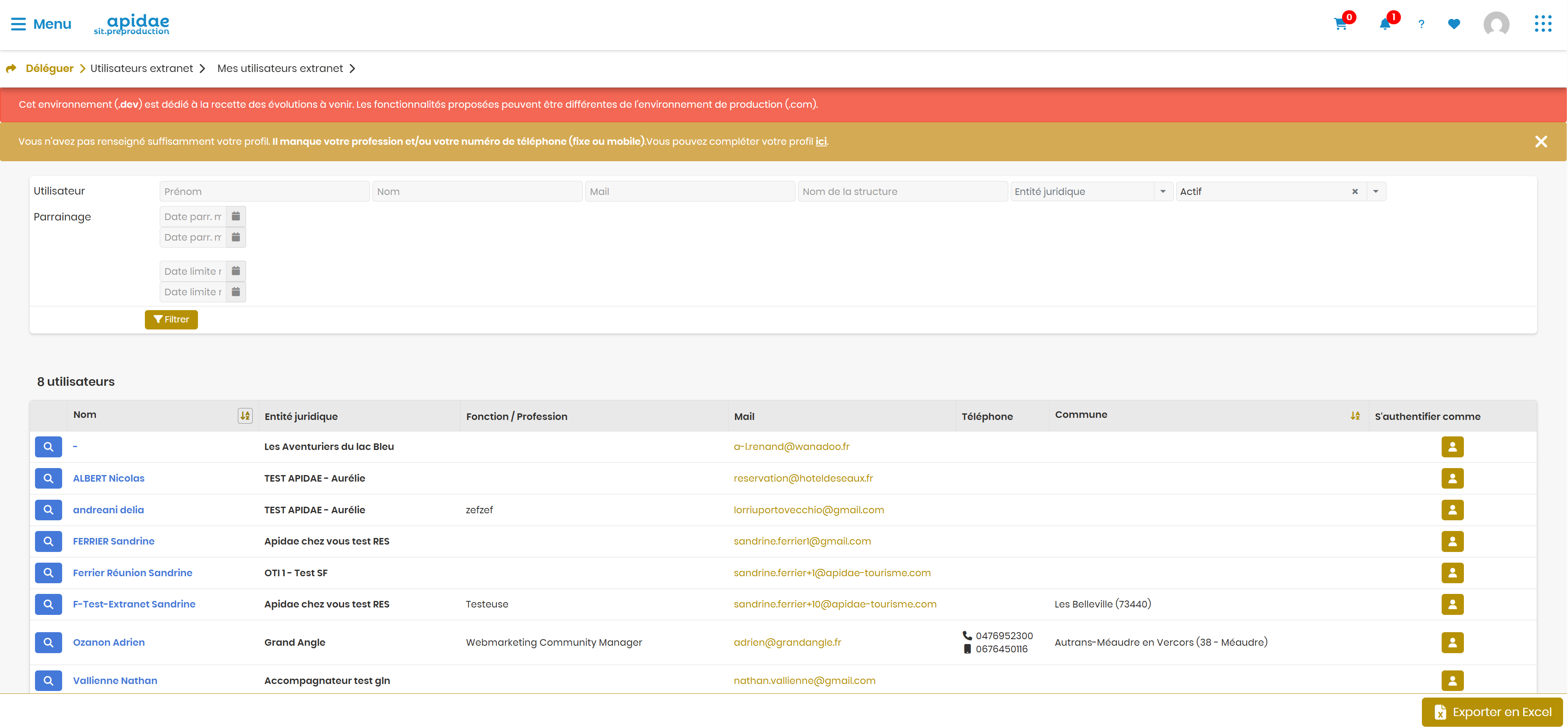
Task: View details of andreani delia row
Action: click(x=48, y=510)
